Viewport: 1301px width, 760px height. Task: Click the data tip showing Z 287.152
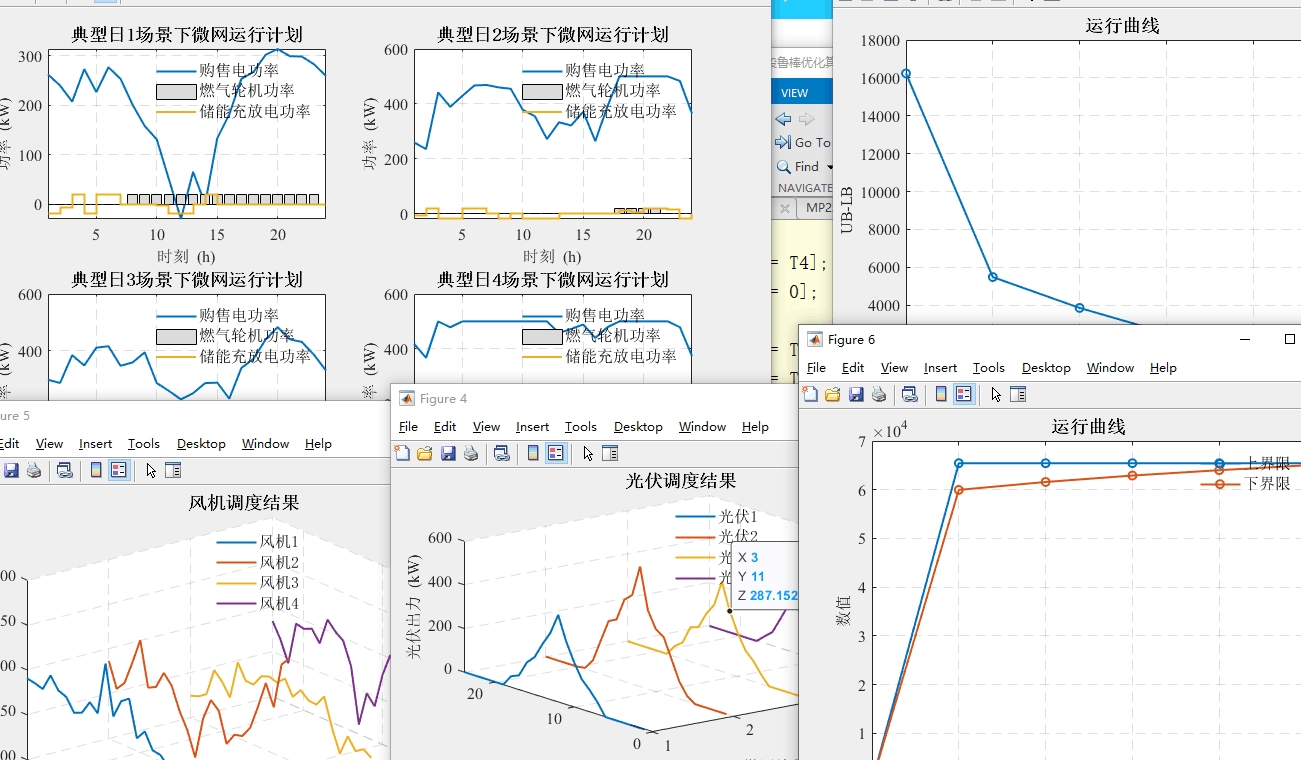click(x=766, y=576)
